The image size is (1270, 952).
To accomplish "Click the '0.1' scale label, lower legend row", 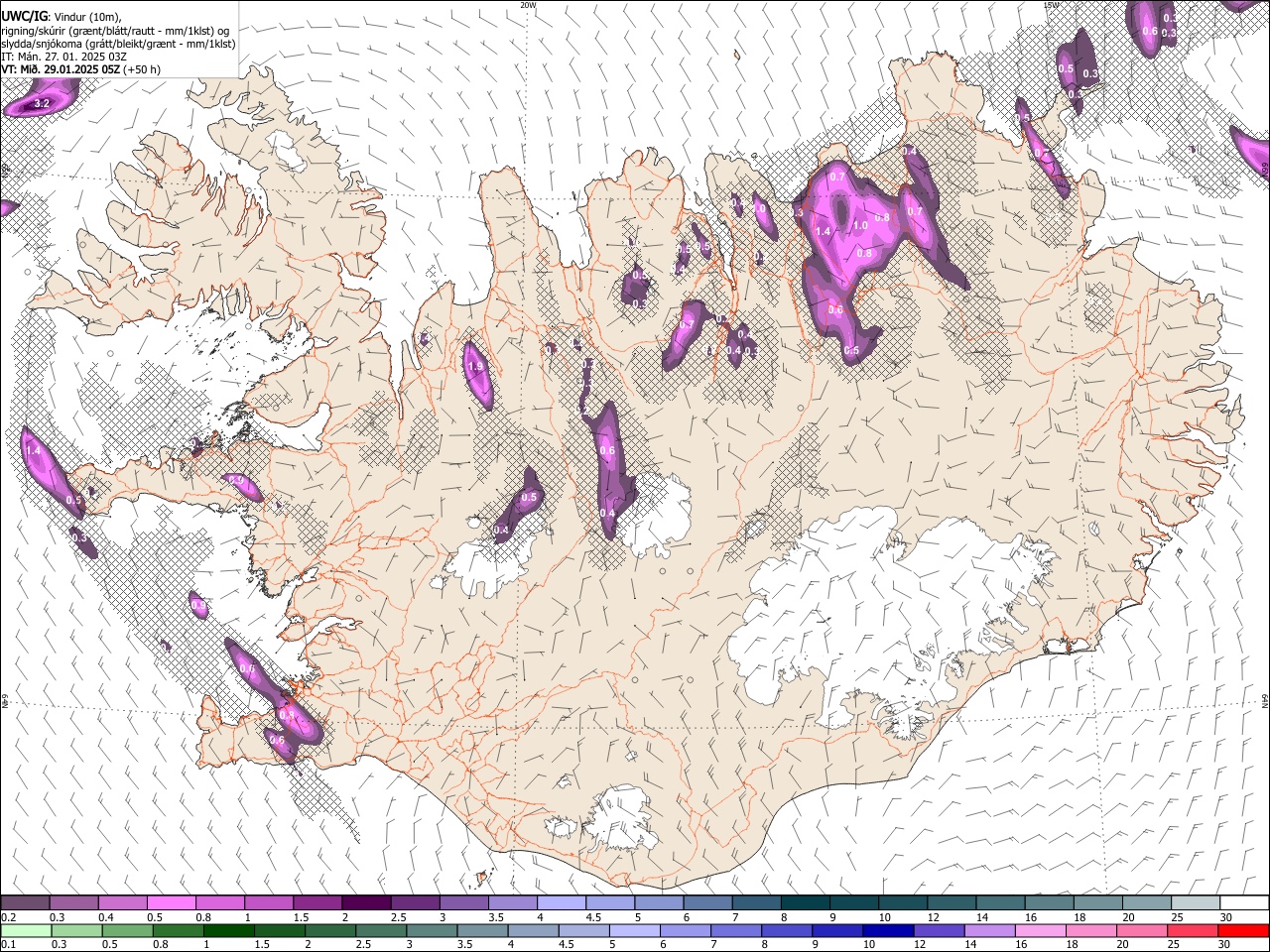I will point(9,945).
